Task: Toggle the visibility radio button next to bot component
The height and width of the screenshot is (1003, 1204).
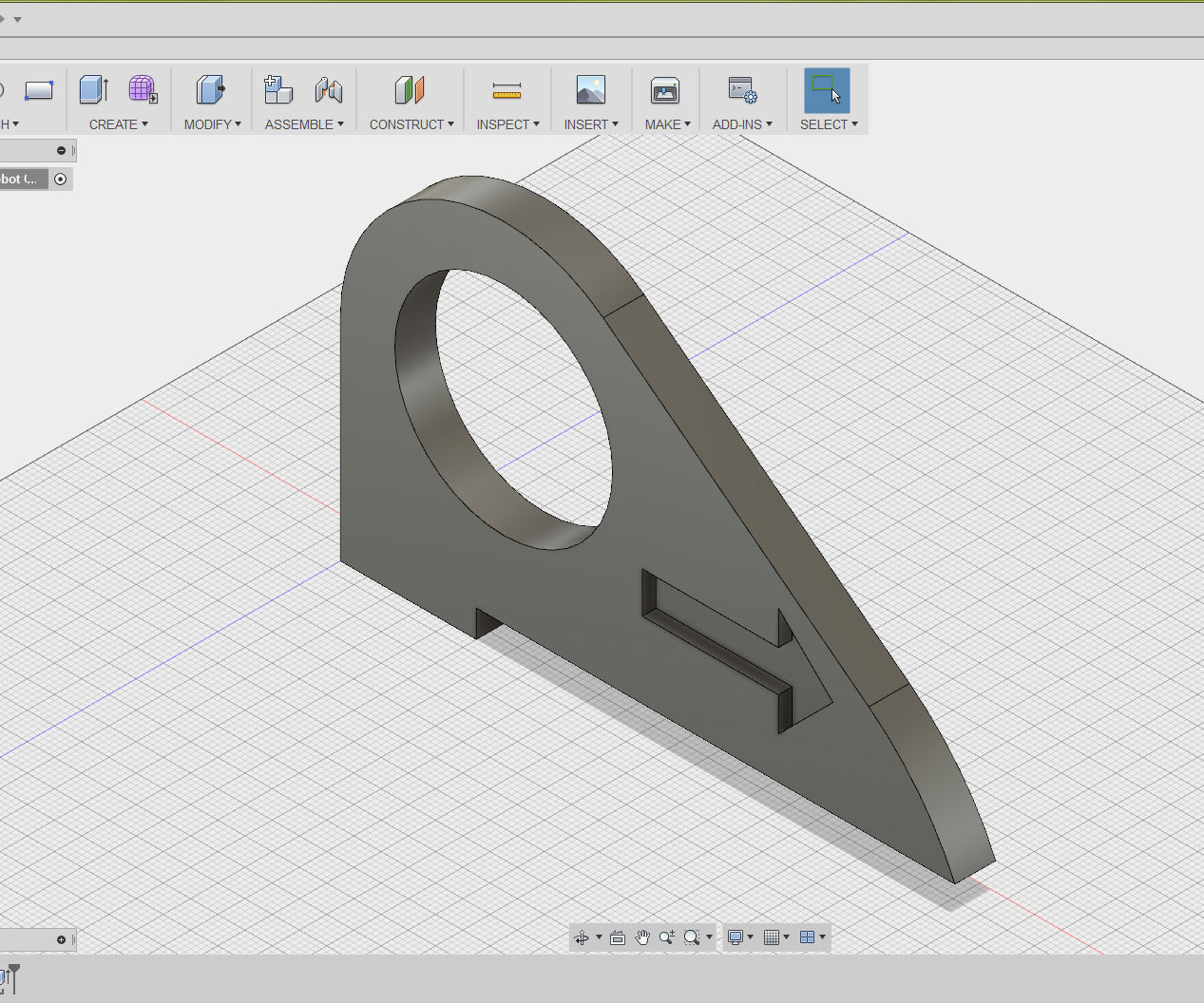Action: pyautogui.click(x=60, y=179)
